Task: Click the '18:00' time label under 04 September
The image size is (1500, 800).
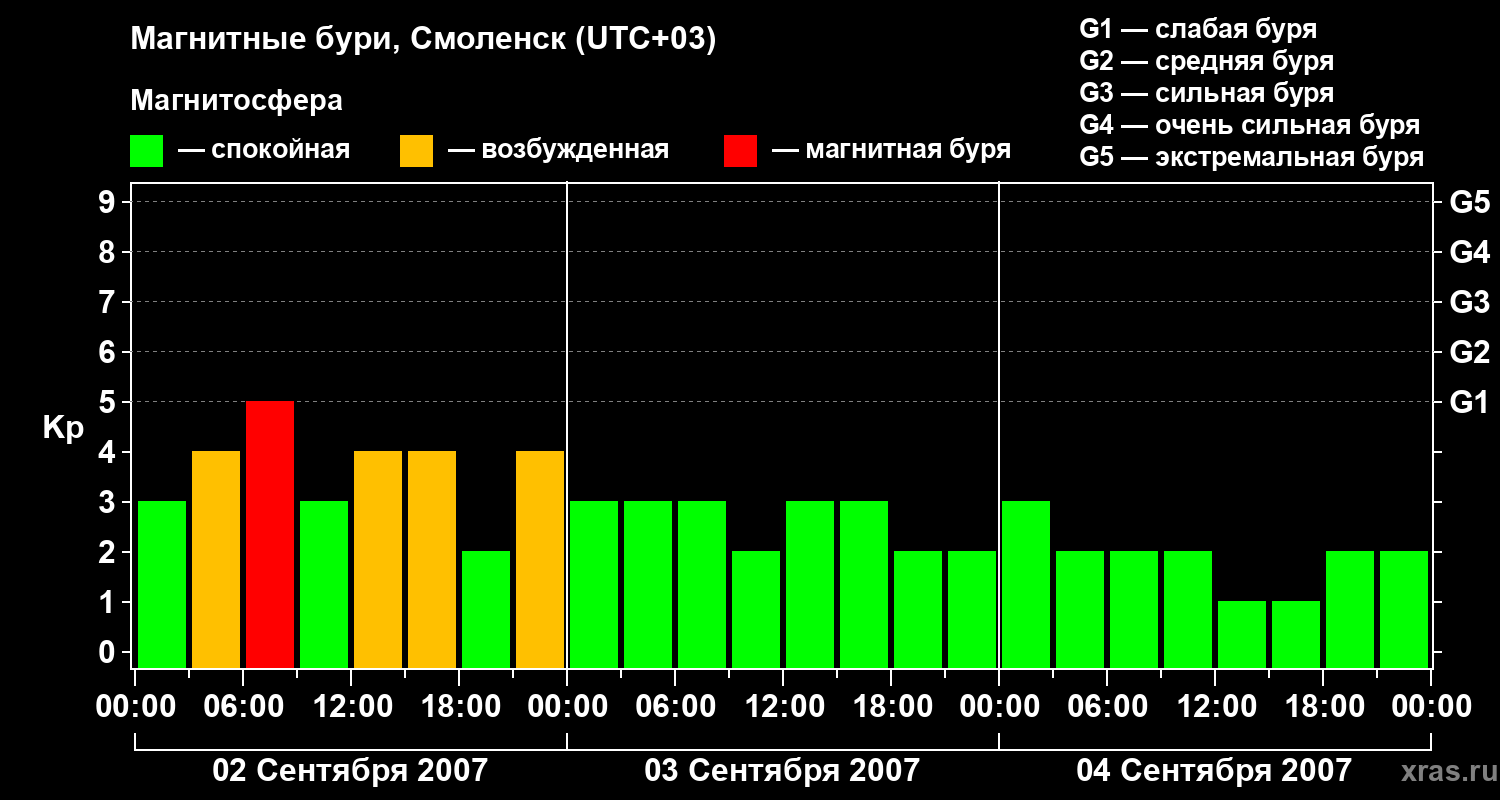Action: click(x=1323, y=707)
